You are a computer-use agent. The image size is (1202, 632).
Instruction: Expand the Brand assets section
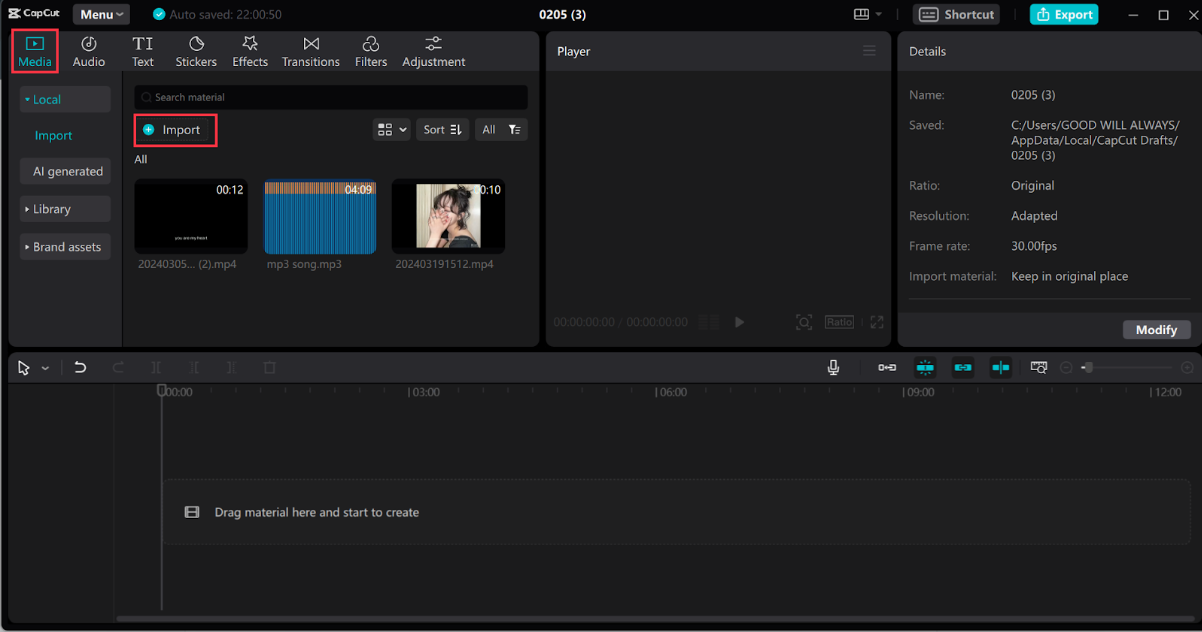click(x=65, y=247)
